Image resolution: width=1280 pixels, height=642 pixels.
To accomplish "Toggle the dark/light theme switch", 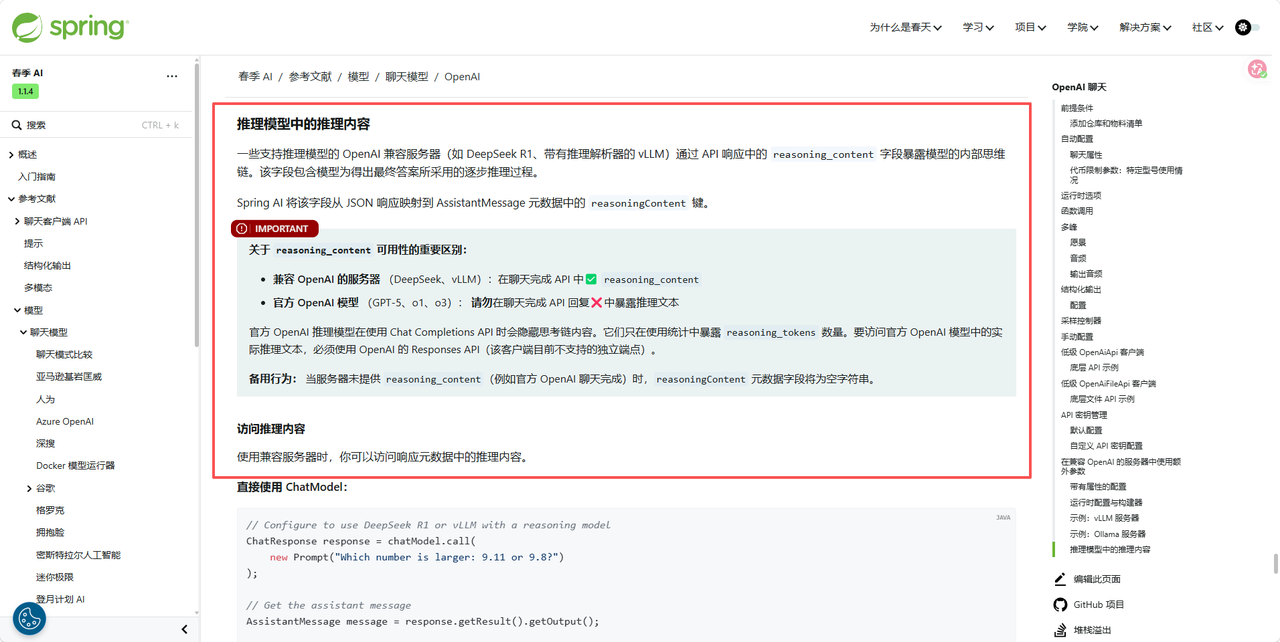I will click(1247, 27).
